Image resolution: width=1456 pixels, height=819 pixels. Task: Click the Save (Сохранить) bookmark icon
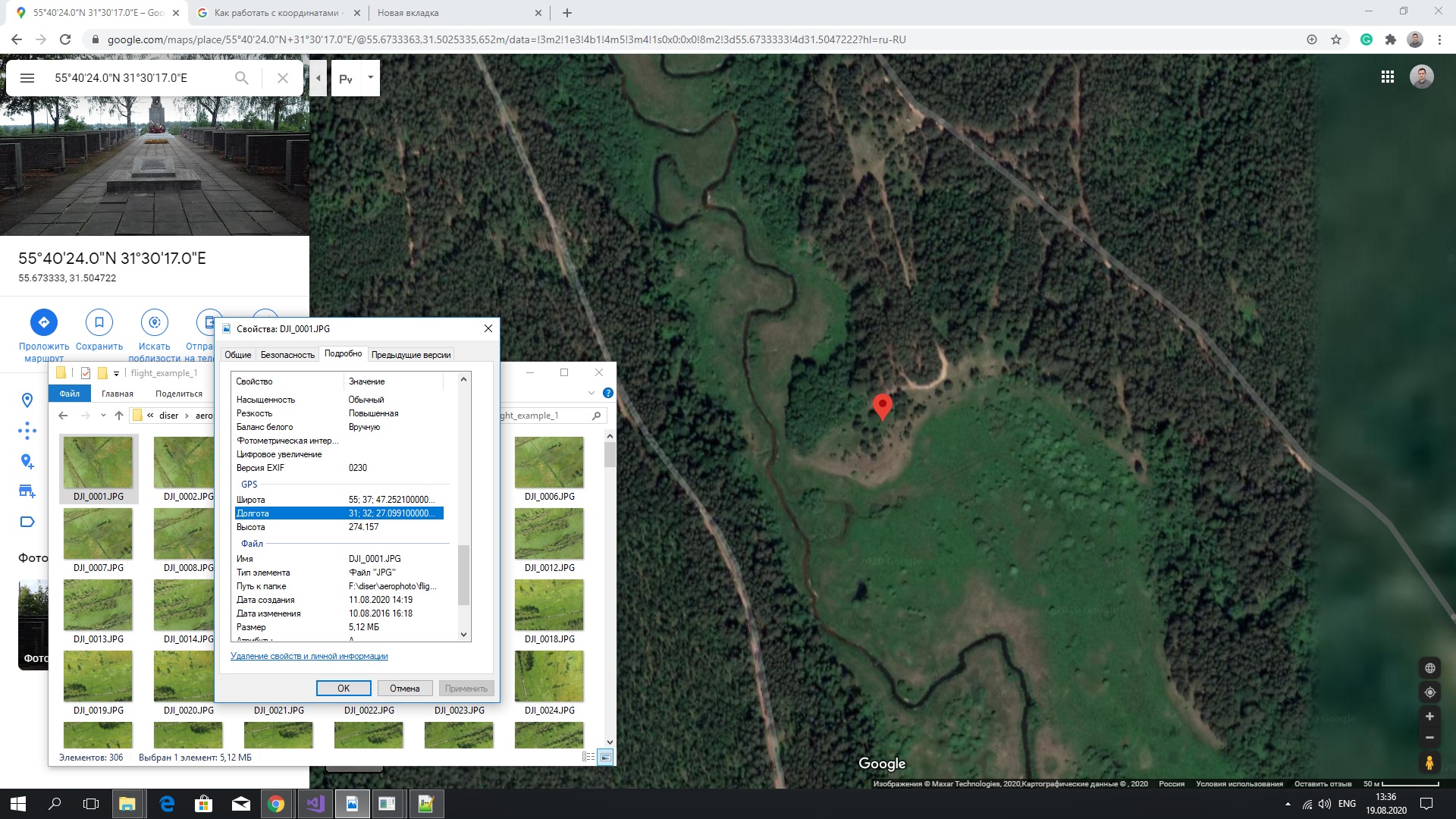[x=99, y=322]
